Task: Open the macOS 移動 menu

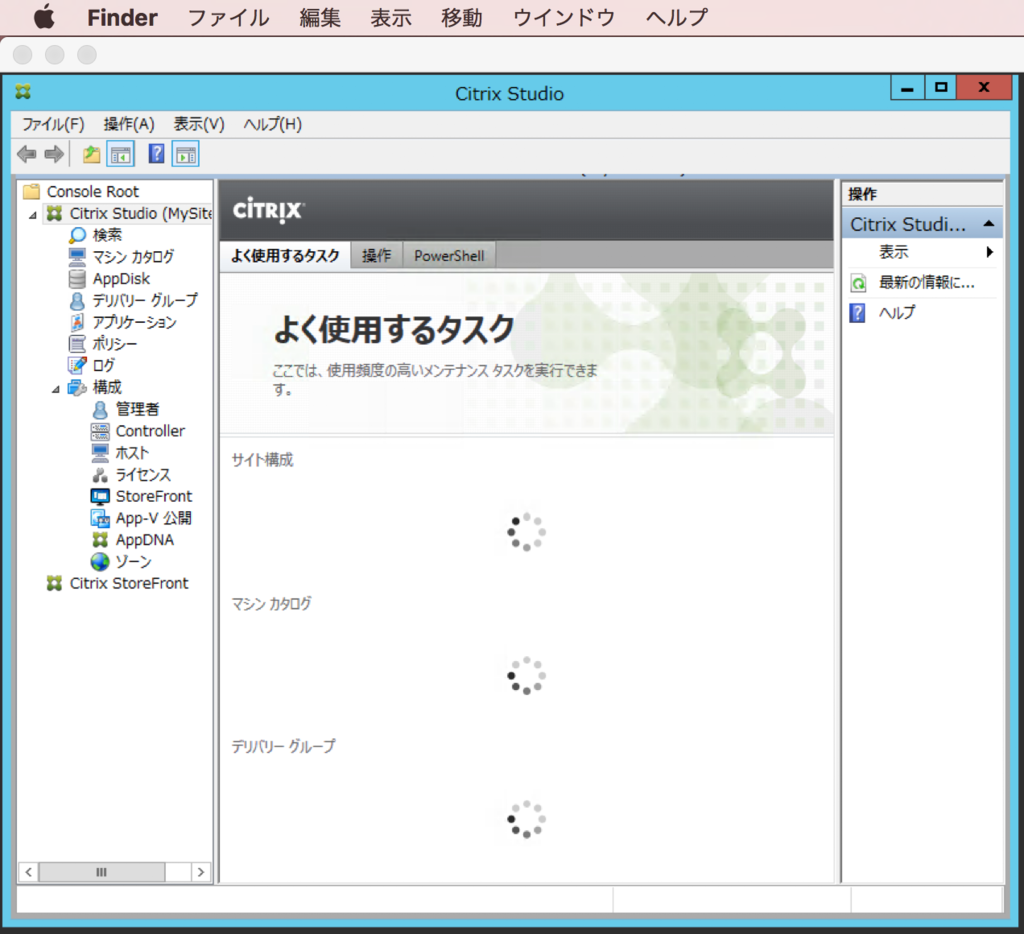Action: click(x=462, y=18)
